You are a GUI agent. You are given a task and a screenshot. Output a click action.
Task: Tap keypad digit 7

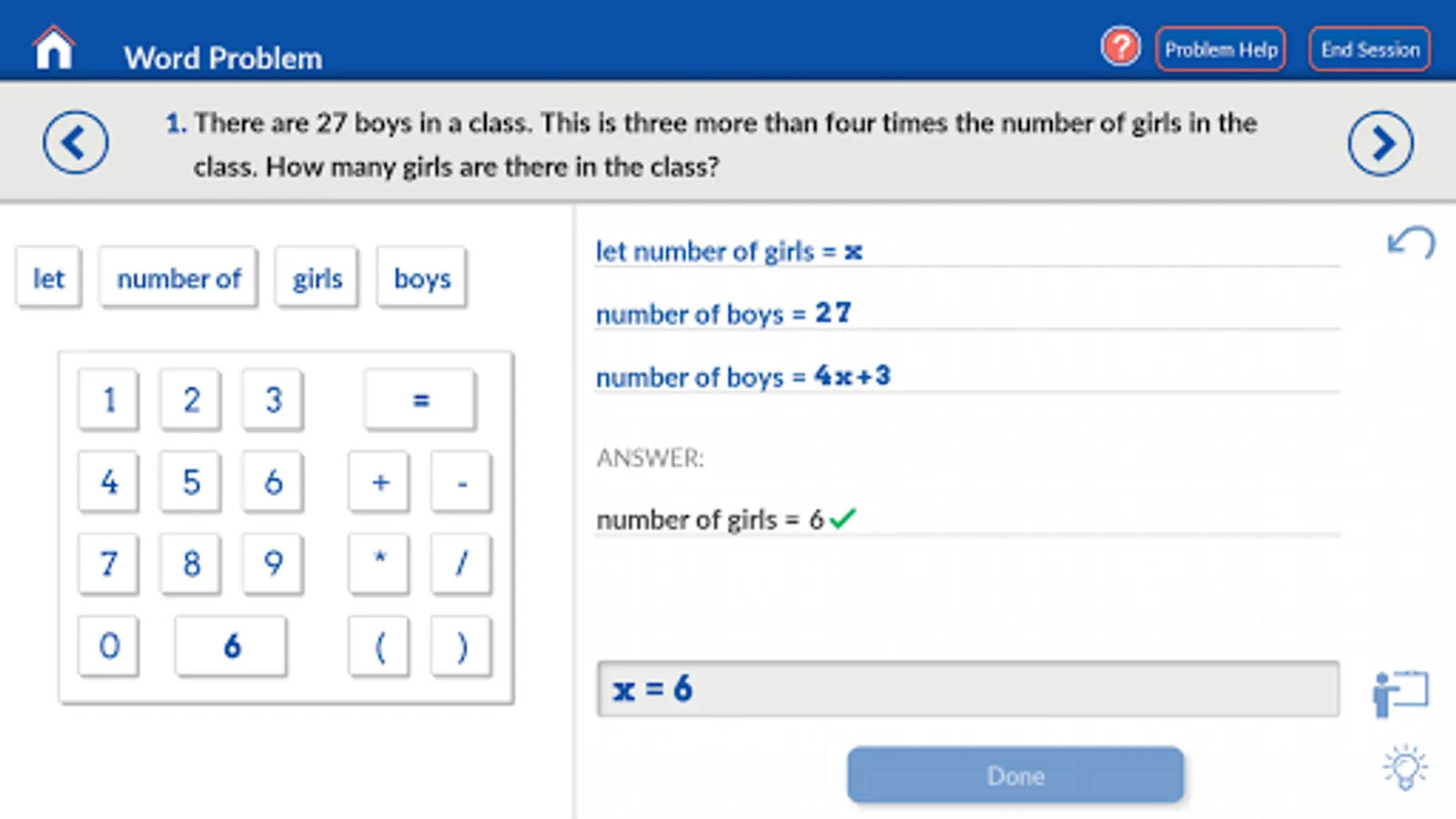pyautogui.click(x=108, y=563)
